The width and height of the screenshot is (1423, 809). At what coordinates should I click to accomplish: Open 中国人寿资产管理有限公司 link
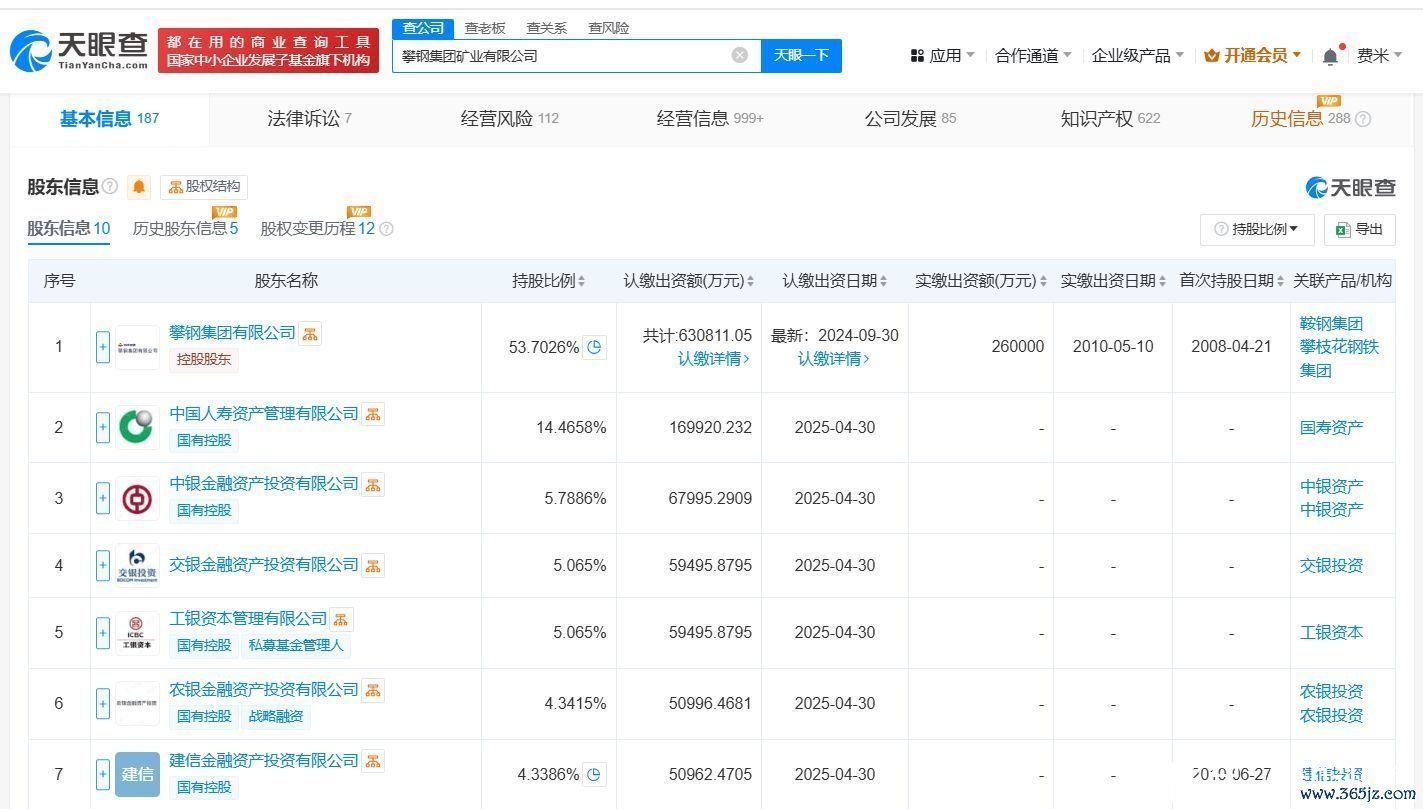264,413
